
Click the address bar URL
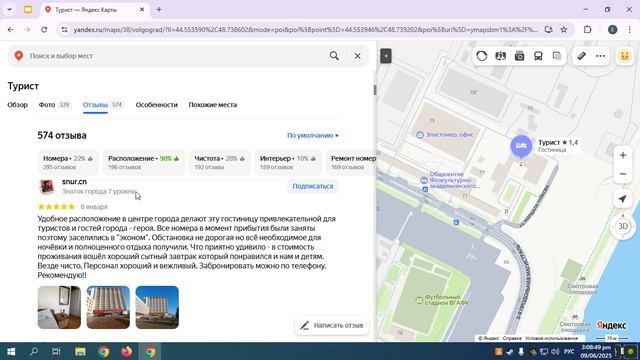click(x=306, y=29)
